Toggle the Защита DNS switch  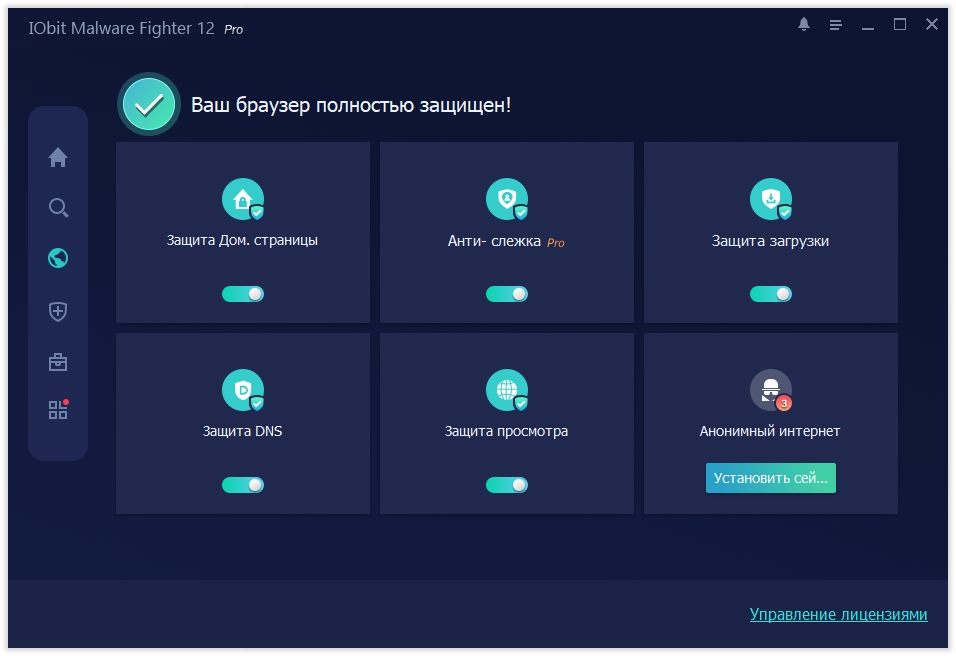click(x=243, y=485)
